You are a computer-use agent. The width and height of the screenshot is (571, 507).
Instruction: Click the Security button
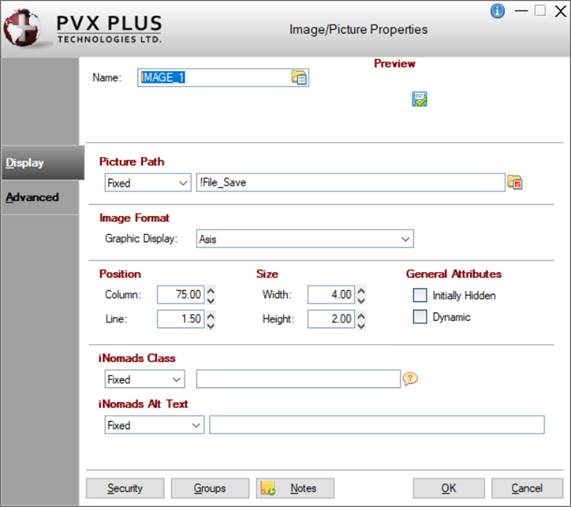(x=125, y=488)
